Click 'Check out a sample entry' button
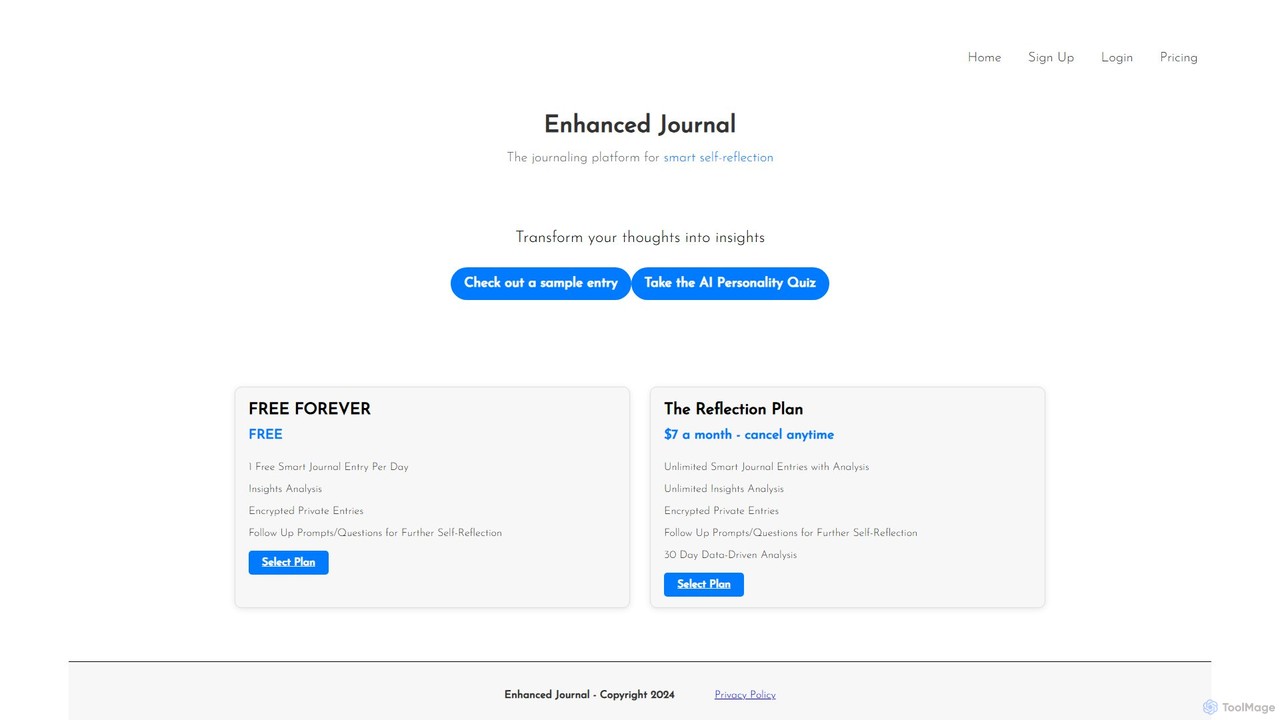 point(541,283)
